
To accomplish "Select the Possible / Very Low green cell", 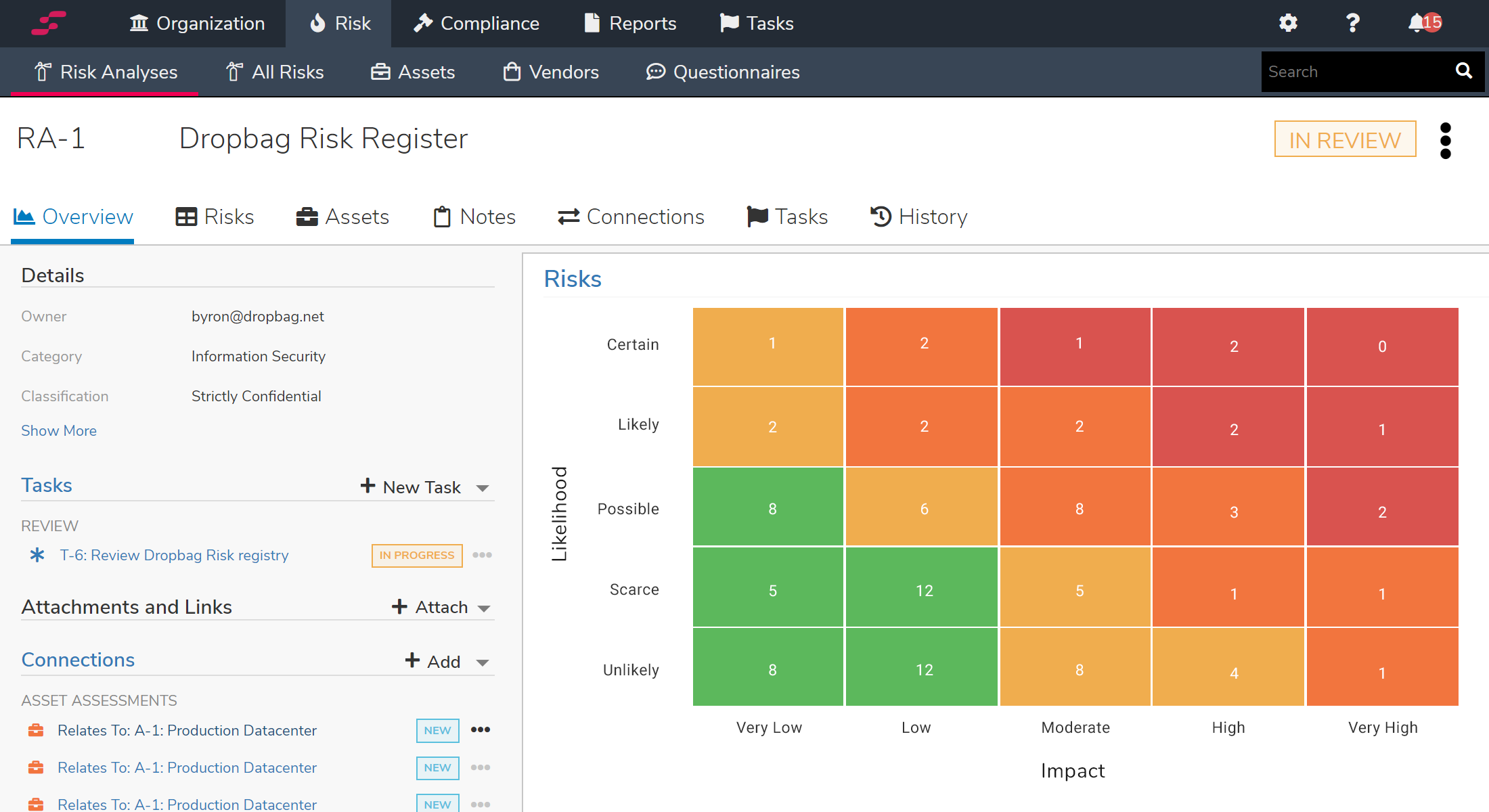I will coord(768,507).
